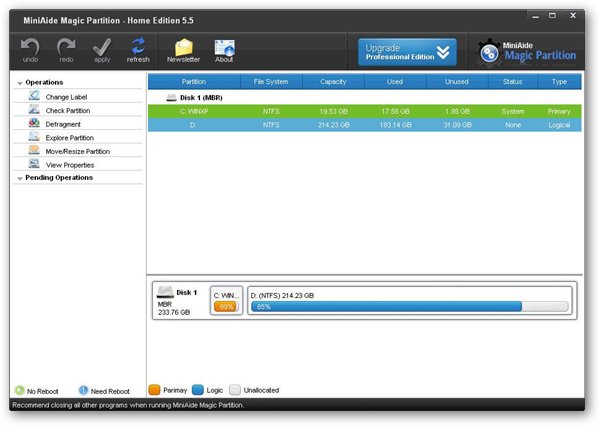The image size is (600, 426).
Task: Click the blue 85% usage bar
Action: click(386, 307)
